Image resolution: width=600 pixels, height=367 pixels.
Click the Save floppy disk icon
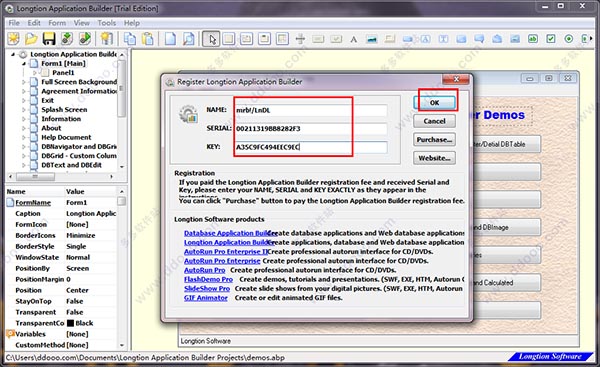[49, 39]
